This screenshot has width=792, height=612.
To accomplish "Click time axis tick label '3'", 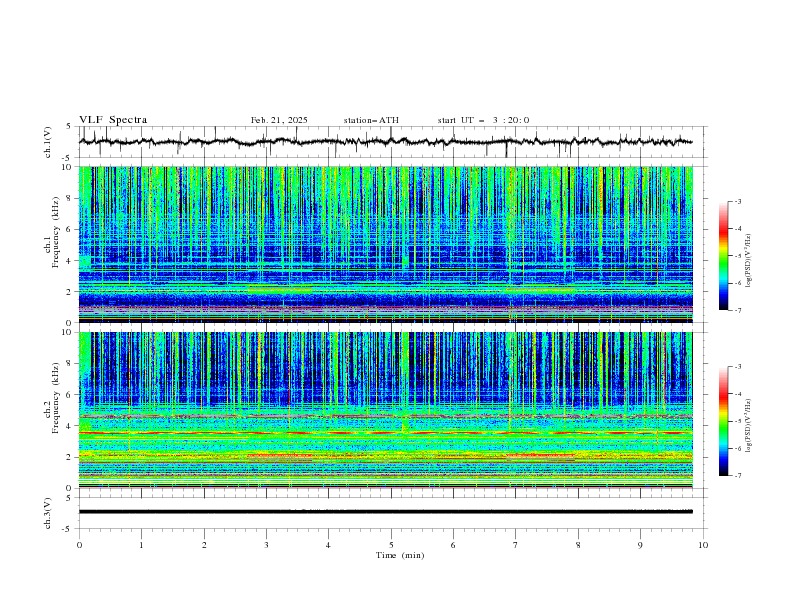I will (x=266, y=545).
